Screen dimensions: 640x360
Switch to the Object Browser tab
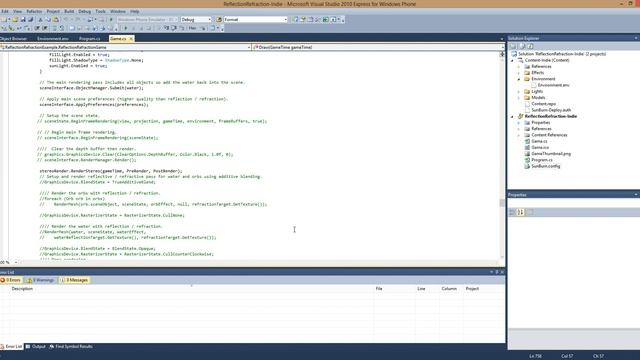(13, 39)
